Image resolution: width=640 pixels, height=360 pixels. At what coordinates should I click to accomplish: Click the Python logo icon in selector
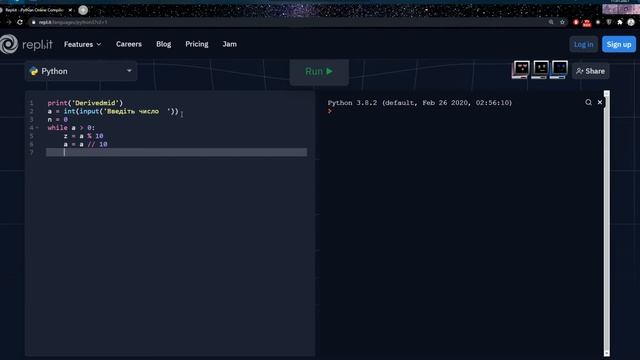[x=34, y=71]
